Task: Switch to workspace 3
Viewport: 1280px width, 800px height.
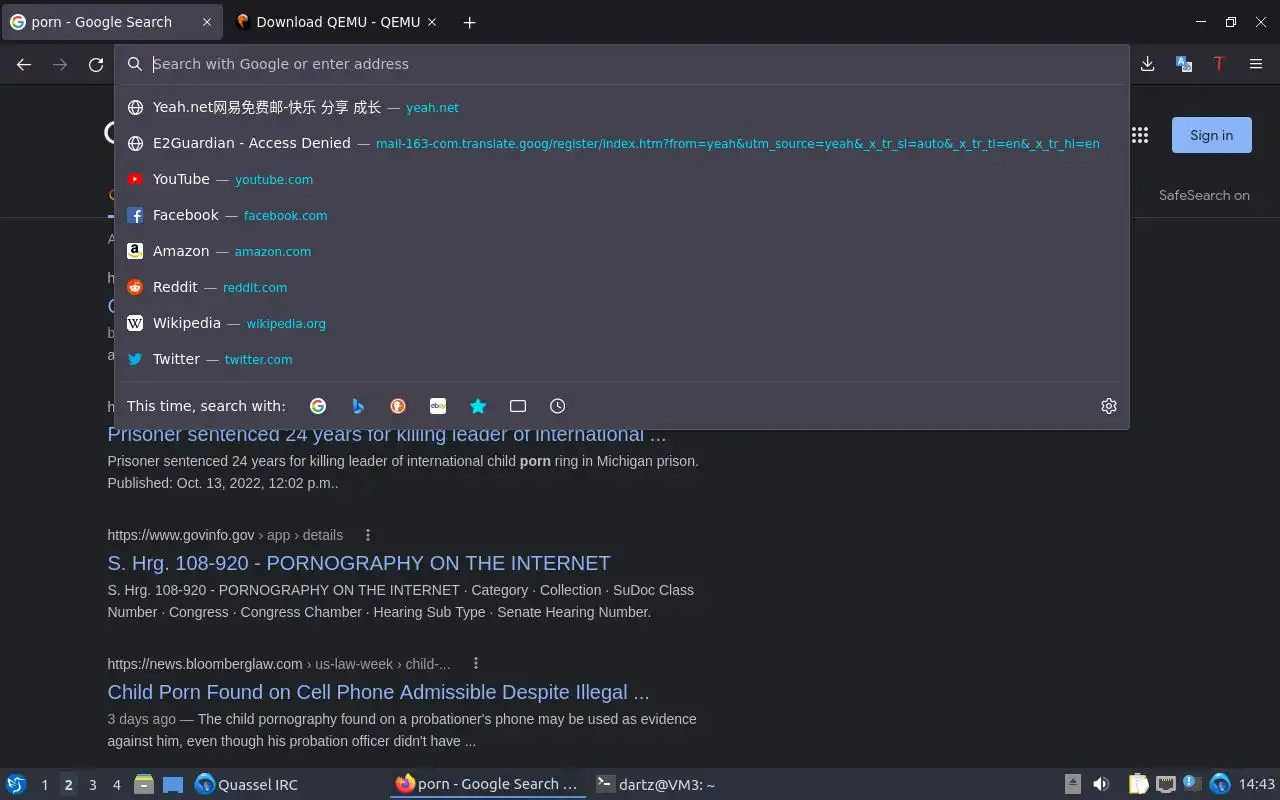Action: pos(93,785)
